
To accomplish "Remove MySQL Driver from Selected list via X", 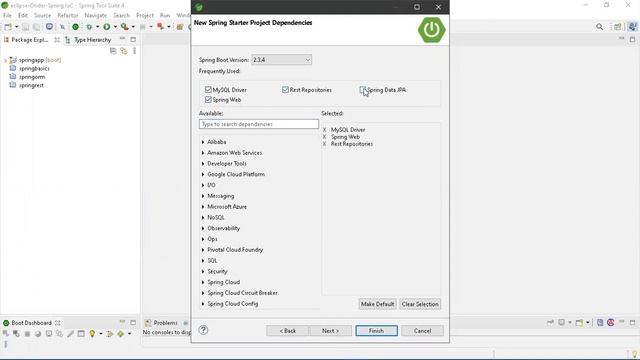I will click(324, 129).
